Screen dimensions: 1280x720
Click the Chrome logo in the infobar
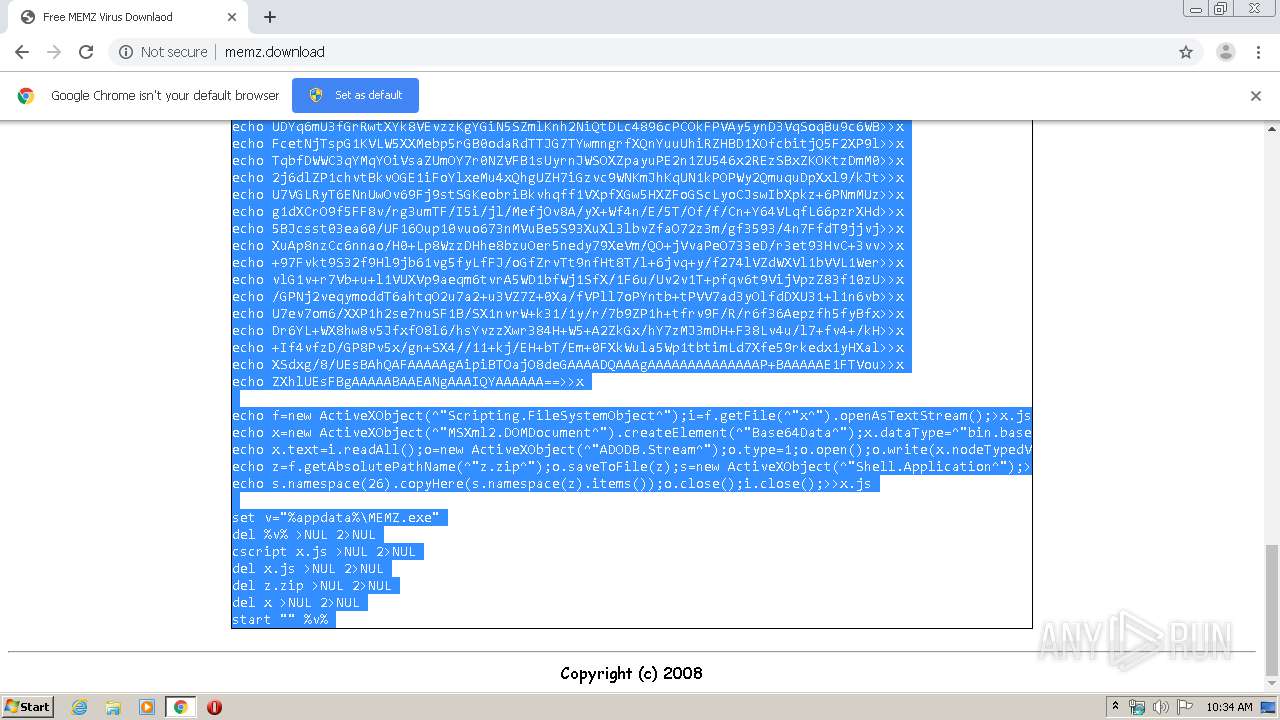click(26, 96)
